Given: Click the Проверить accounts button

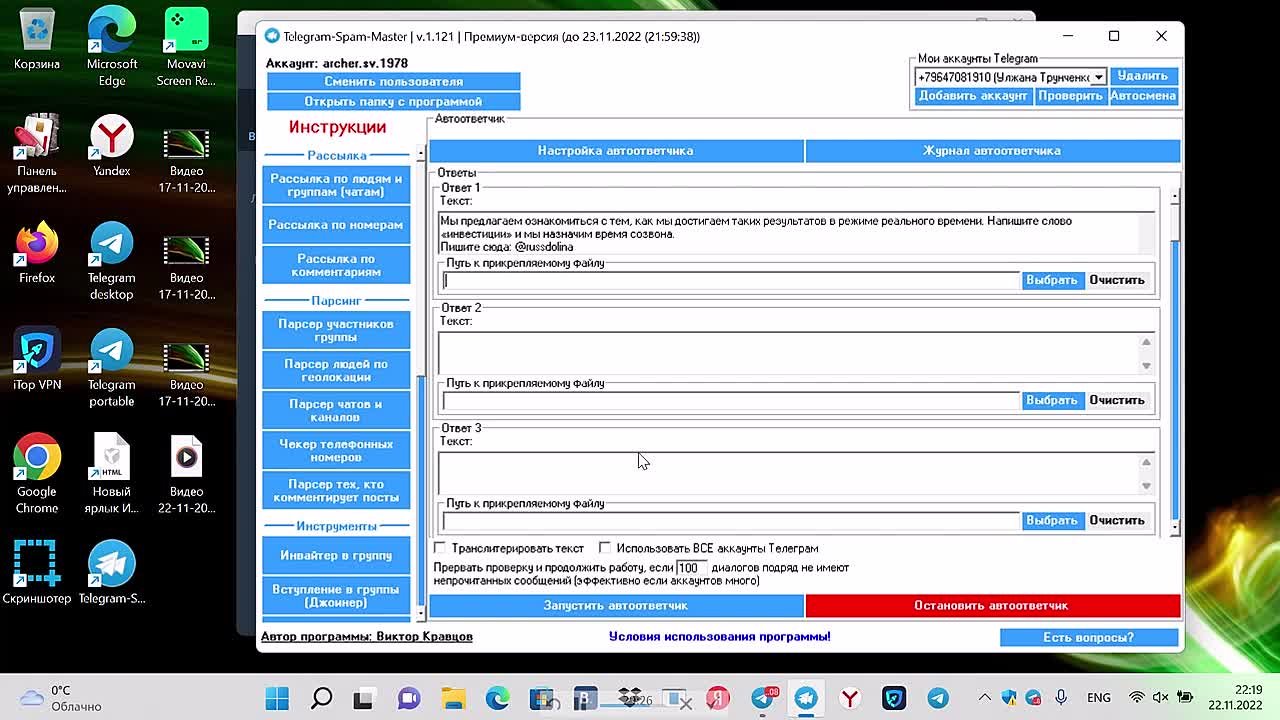Looking at the screenshot, I should tap(1070, 96).
